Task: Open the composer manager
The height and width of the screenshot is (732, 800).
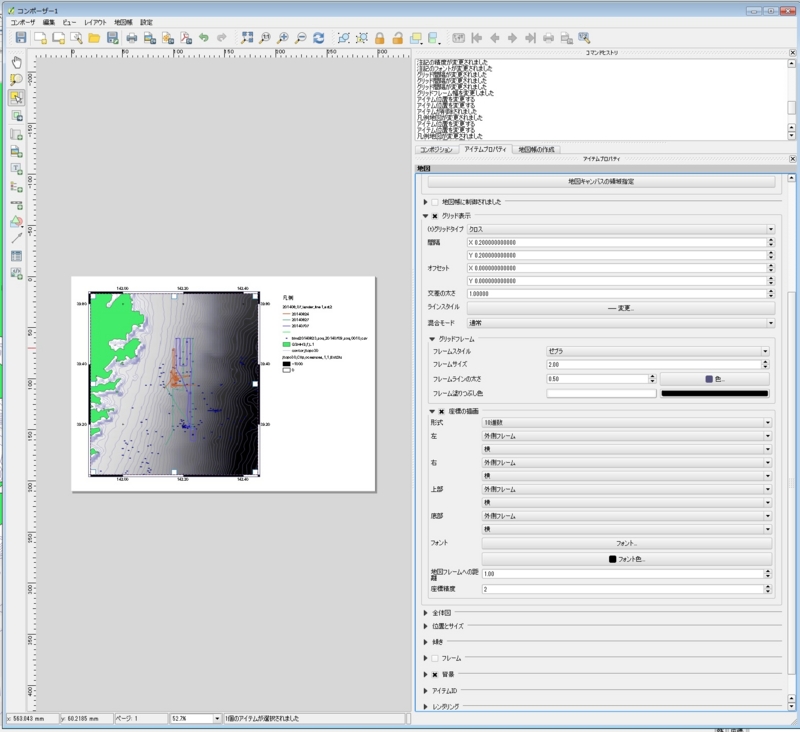Action: [x=76, y=37]
